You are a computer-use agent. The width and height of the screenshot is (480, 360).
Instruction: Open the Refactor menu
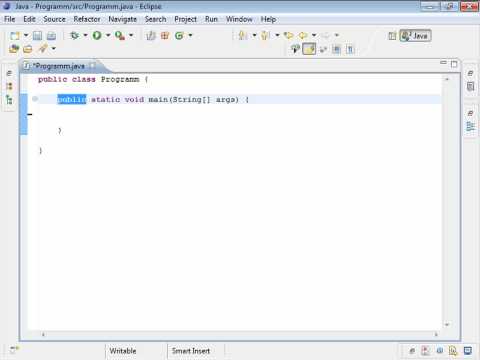coord(87,19)
